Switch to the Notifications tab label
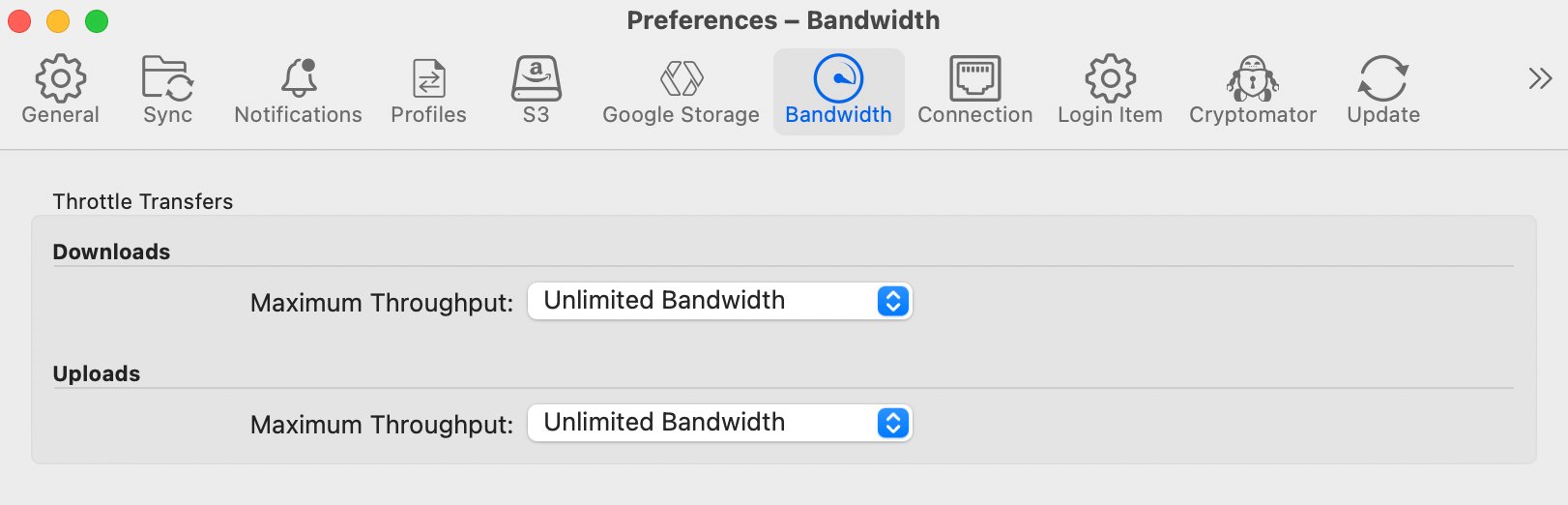This screenshot has width=1568, height=505. pos(299,114)
